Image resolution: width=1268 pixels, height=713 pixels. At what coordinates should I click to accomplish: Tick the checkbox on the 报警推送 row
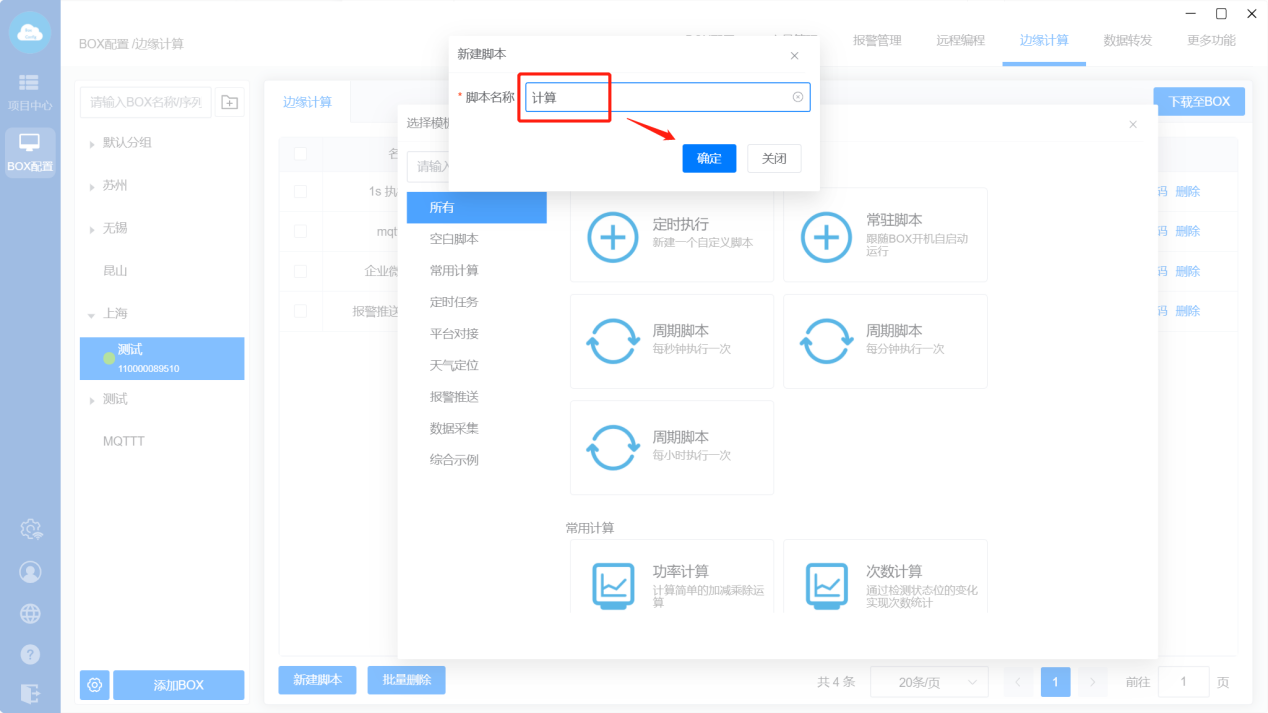point(300,311)
